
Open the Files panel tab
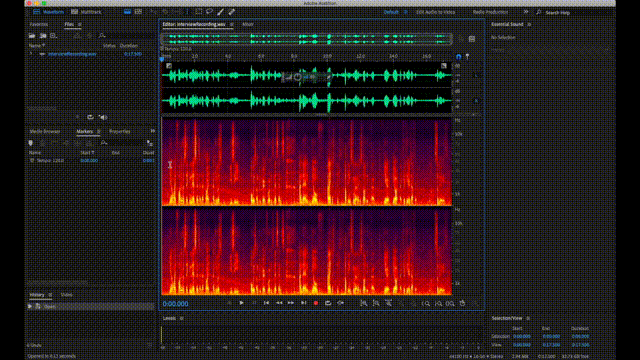(x=69, y=24)
